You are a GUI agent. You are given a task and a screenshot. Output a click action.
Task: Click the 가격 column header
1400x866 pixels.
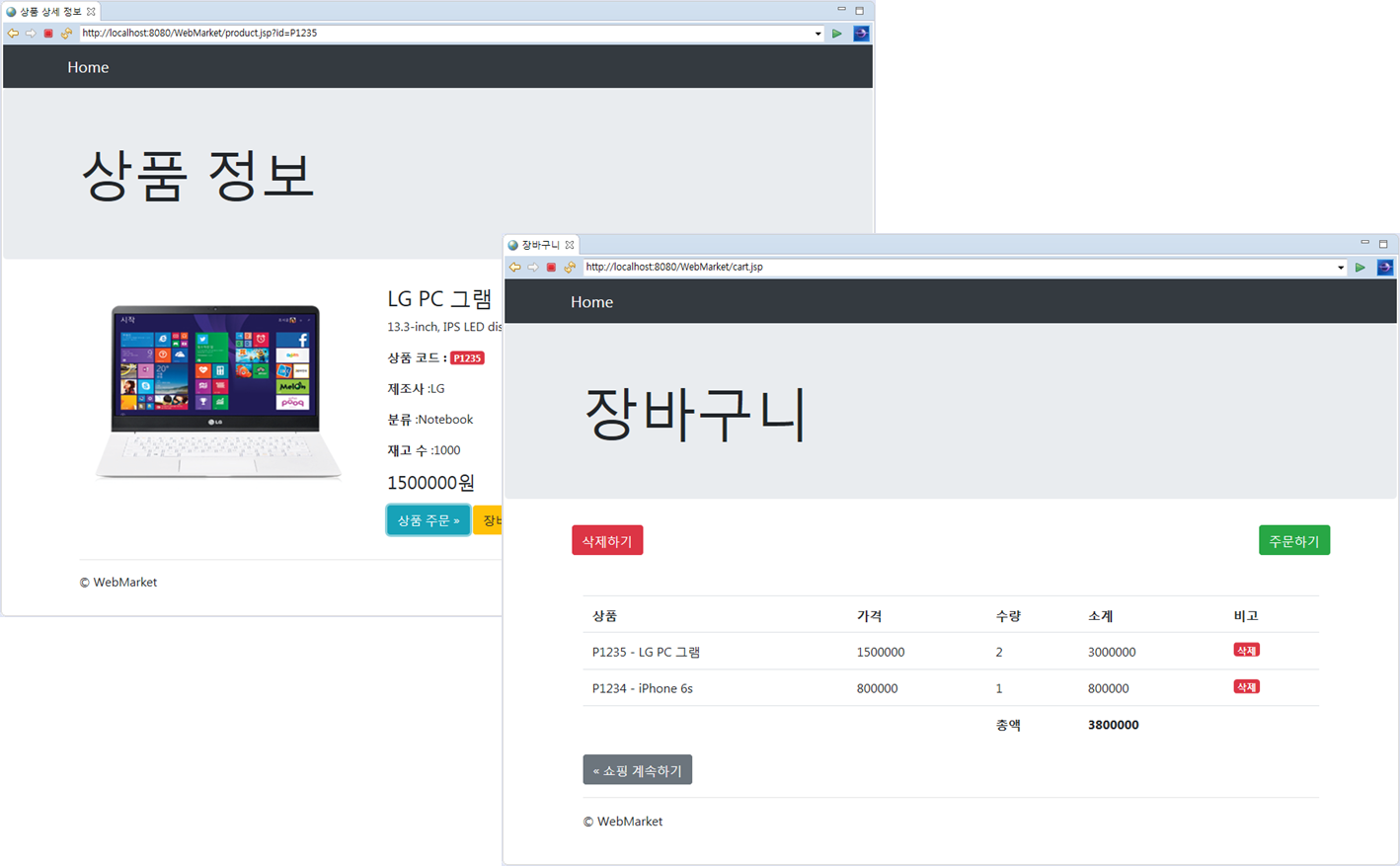pos(869,616)
